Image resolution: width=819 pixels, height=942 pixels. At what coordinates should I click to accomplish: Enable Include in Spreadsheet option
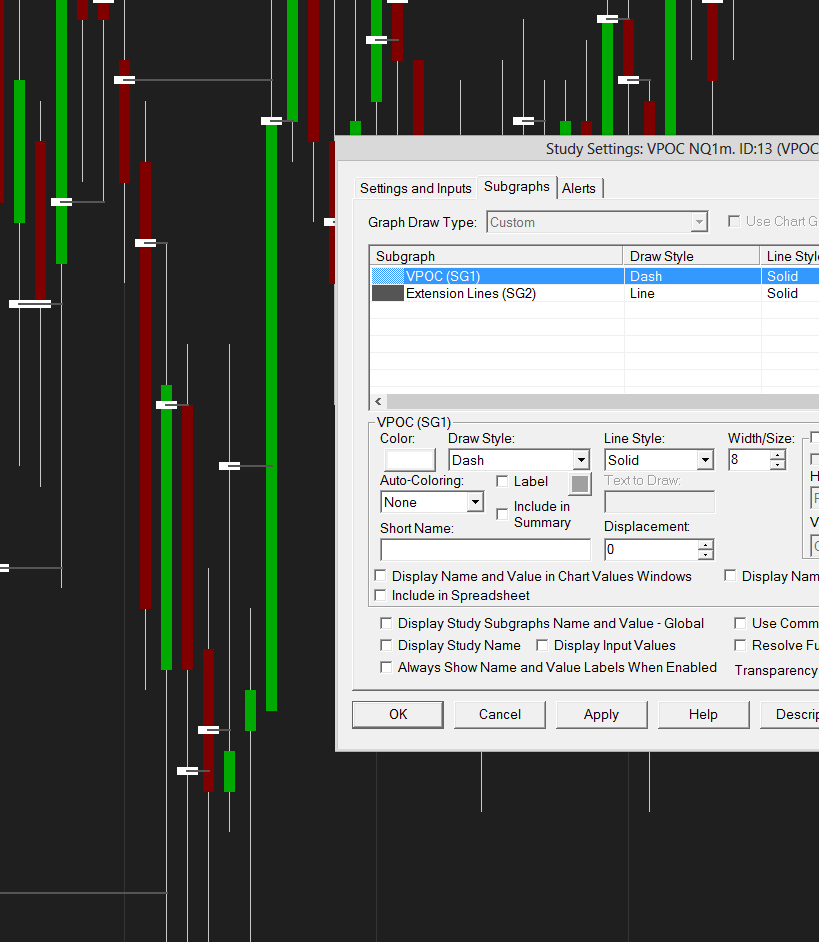point(381,596)
